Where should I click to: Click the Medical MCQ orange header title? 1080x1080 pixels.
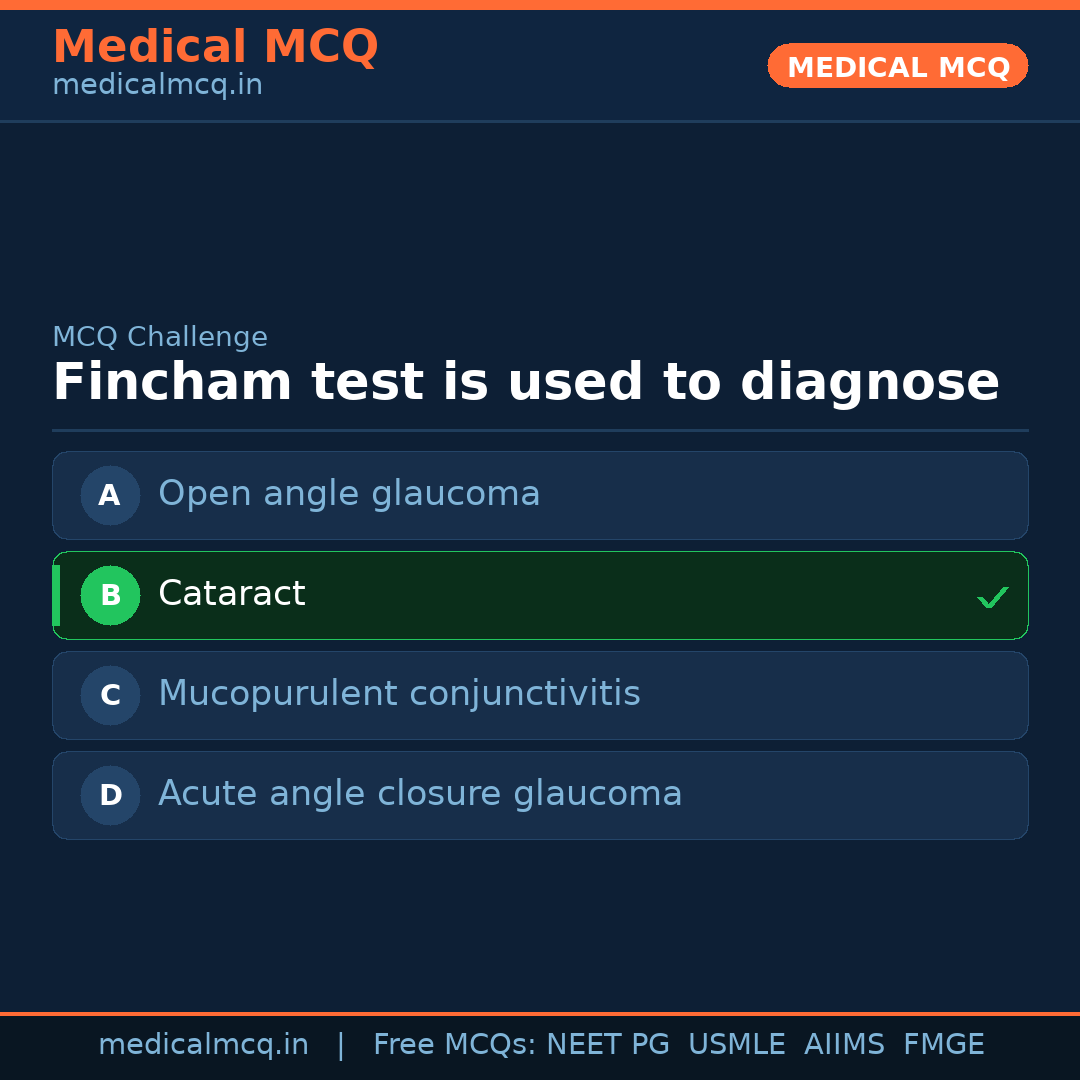click(215, 47)
